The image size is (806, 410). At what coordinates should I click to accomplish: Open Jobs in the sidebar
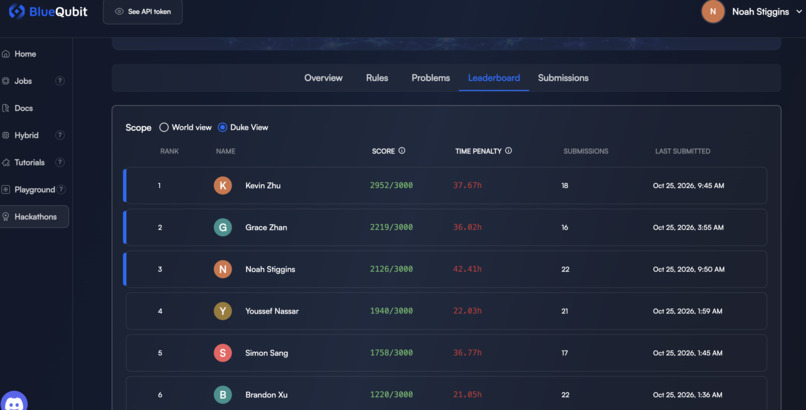point(23,81)
